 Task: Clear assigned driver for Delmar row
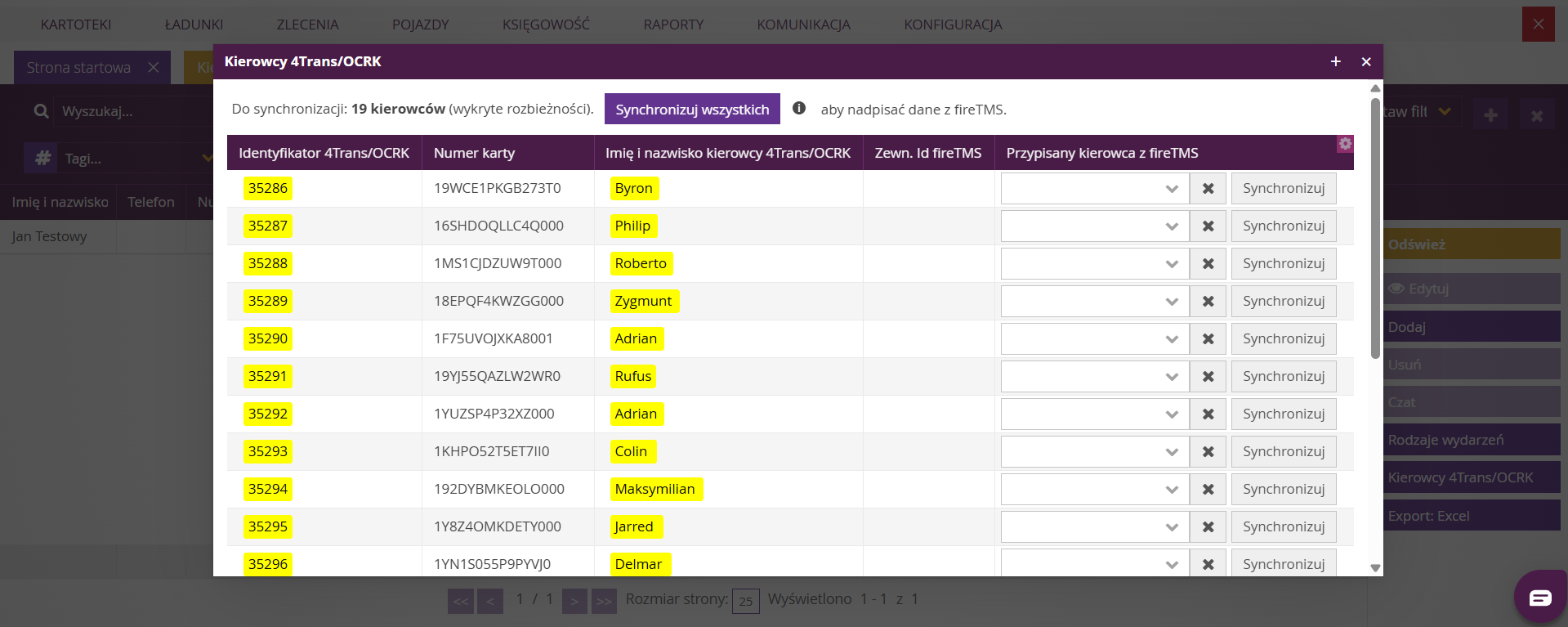(1208, 564)
